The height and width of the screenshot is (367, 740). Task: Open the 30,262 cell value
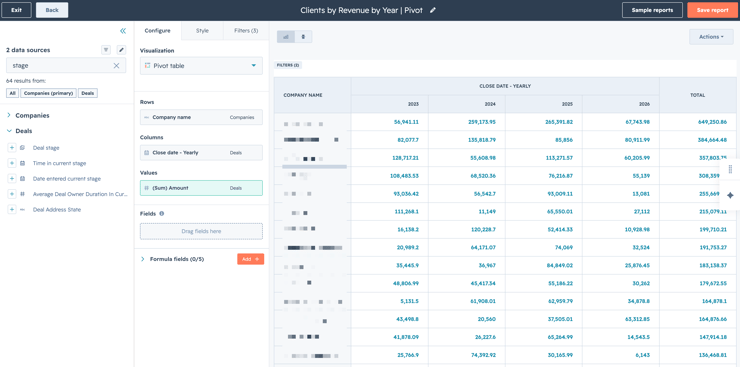pos(640,283)
